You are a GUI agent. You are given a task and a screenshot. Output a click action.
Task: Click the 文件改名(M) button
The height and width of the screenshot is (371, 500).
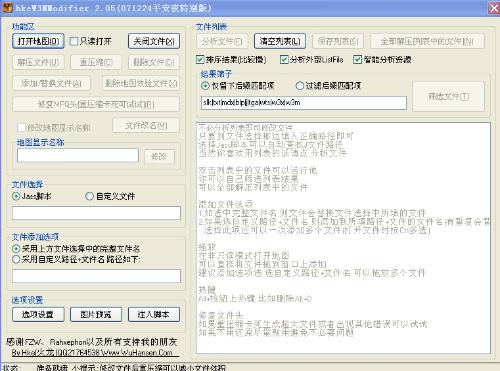coord(146,126)
